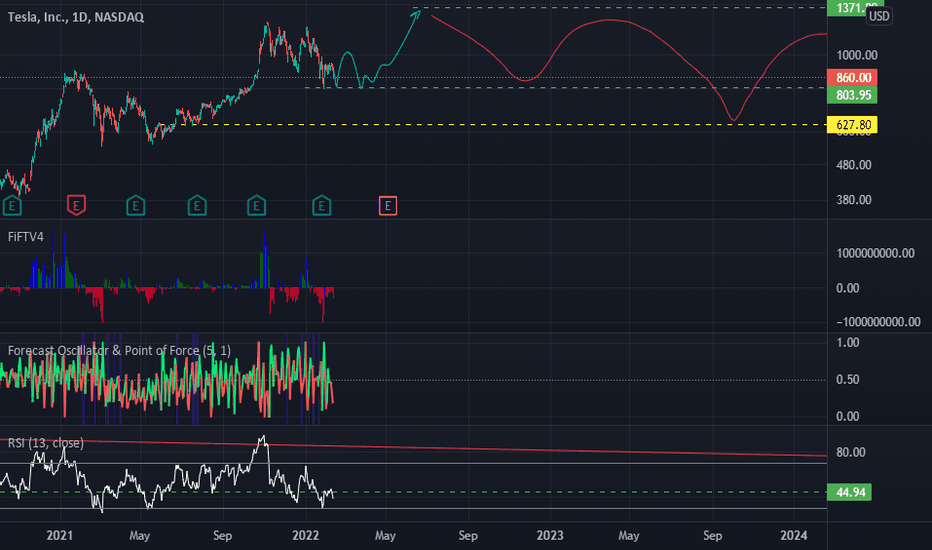Click the teal earnings marker before 2021 at chart start

click(x=12, y=205)
